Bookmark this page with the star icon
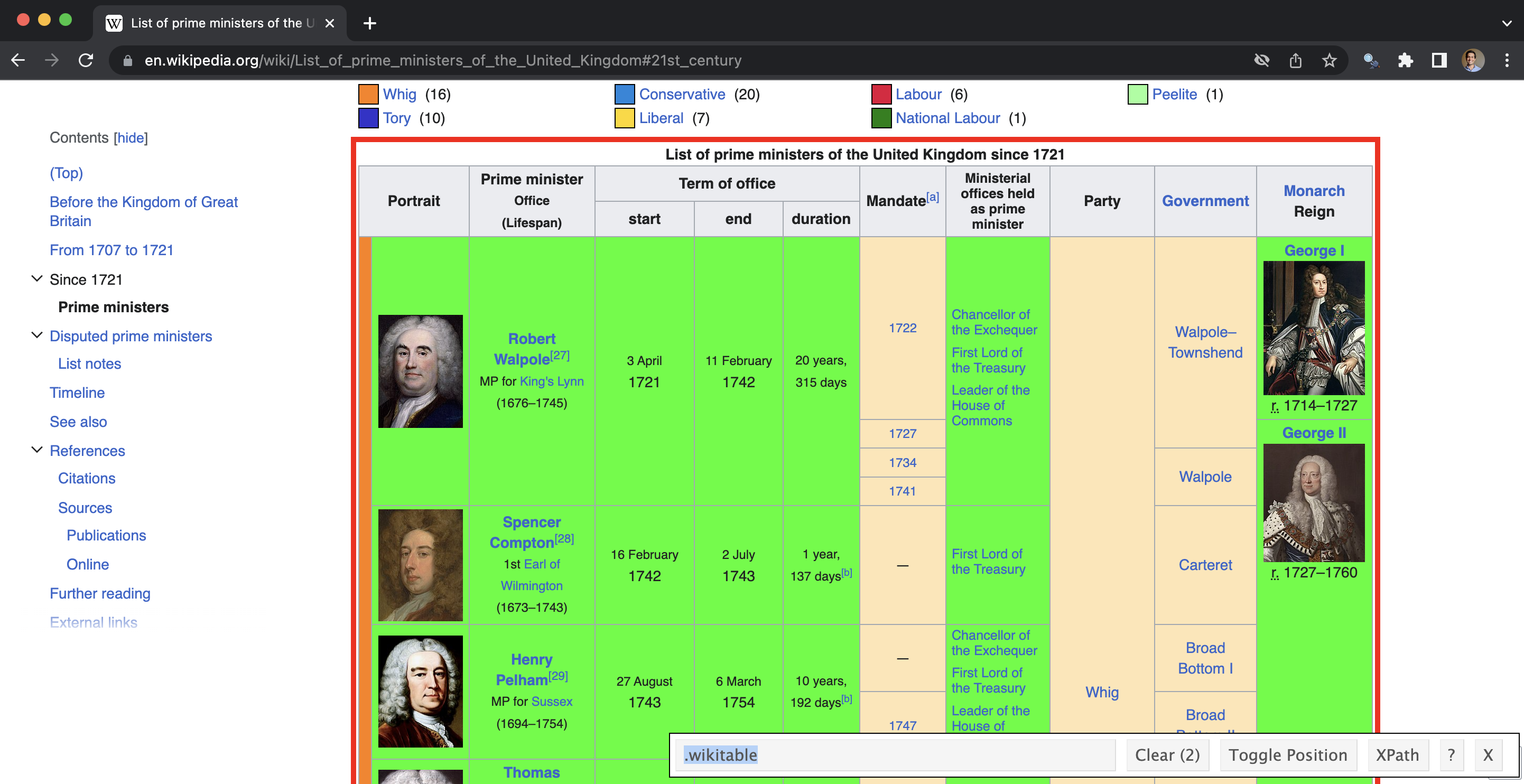The width and height of the screenshot is (1524, 784). (x=1329, y=60)
